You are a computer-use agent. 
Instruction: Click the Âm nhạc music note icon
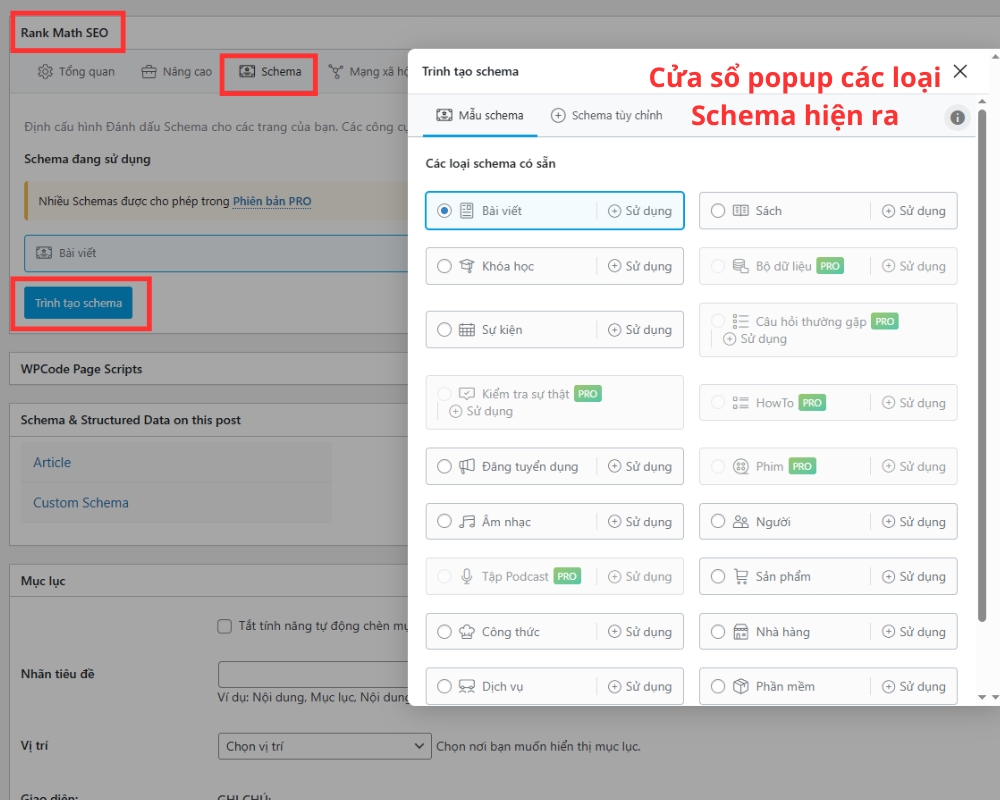[x=467, y=521]
